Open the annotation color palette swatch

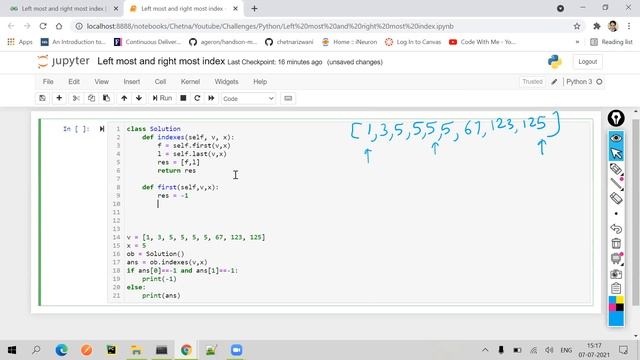[x=616, y=311]
